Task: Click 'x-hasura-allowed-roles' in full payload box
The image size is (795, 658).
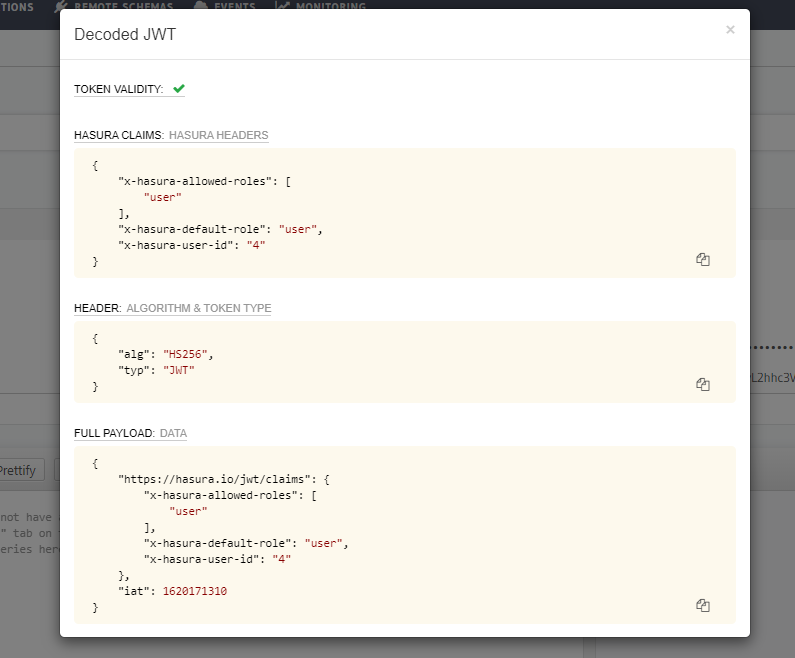Action: 224,495
